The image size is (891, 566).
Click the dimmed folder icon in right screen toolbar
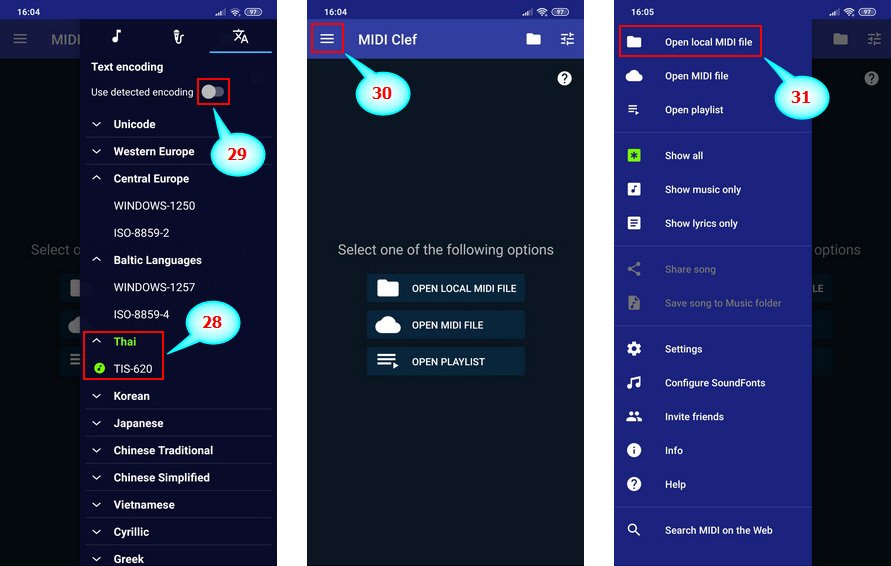pos(840,39)
